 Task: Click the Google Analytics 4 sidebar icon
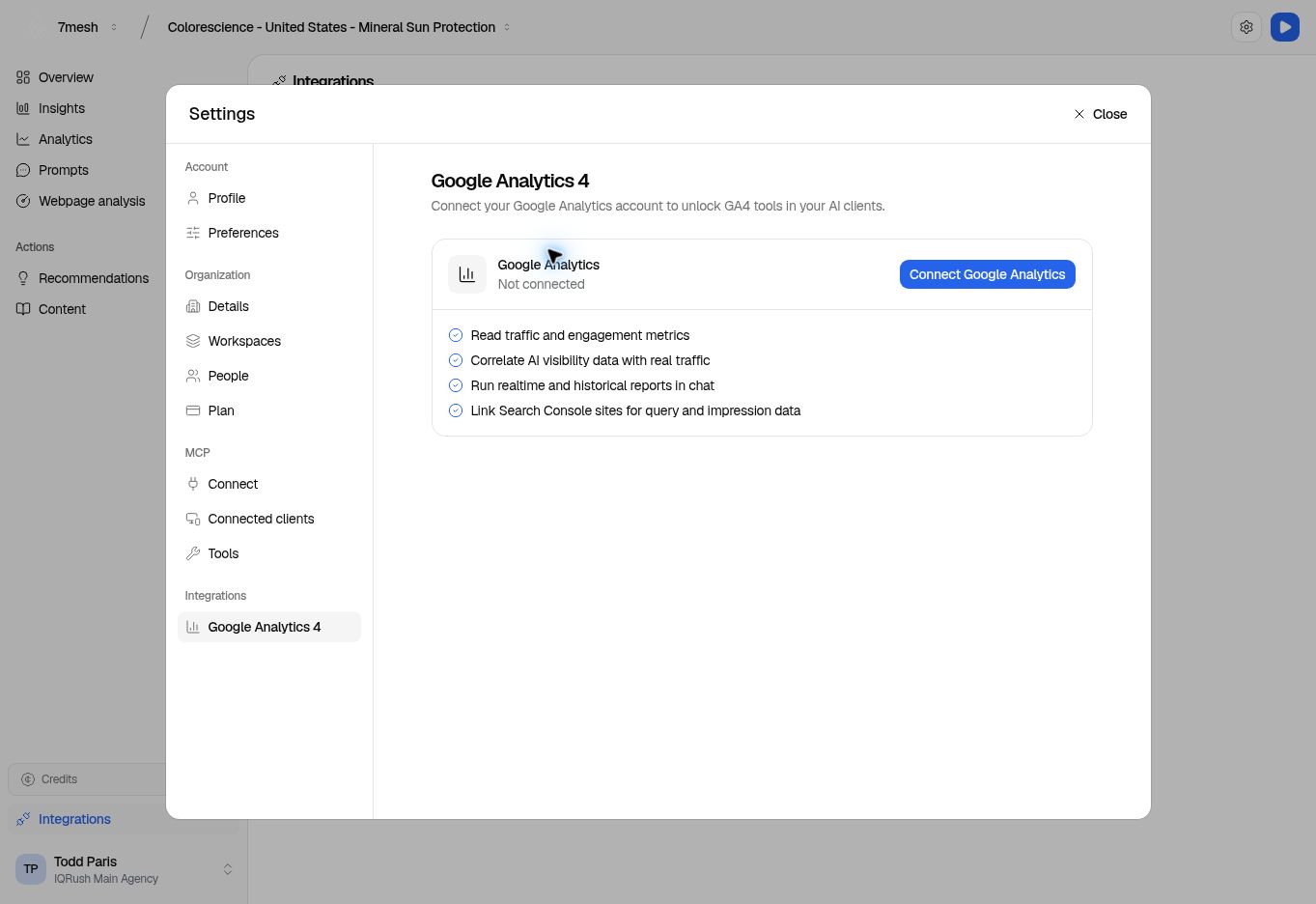point(193,627)
